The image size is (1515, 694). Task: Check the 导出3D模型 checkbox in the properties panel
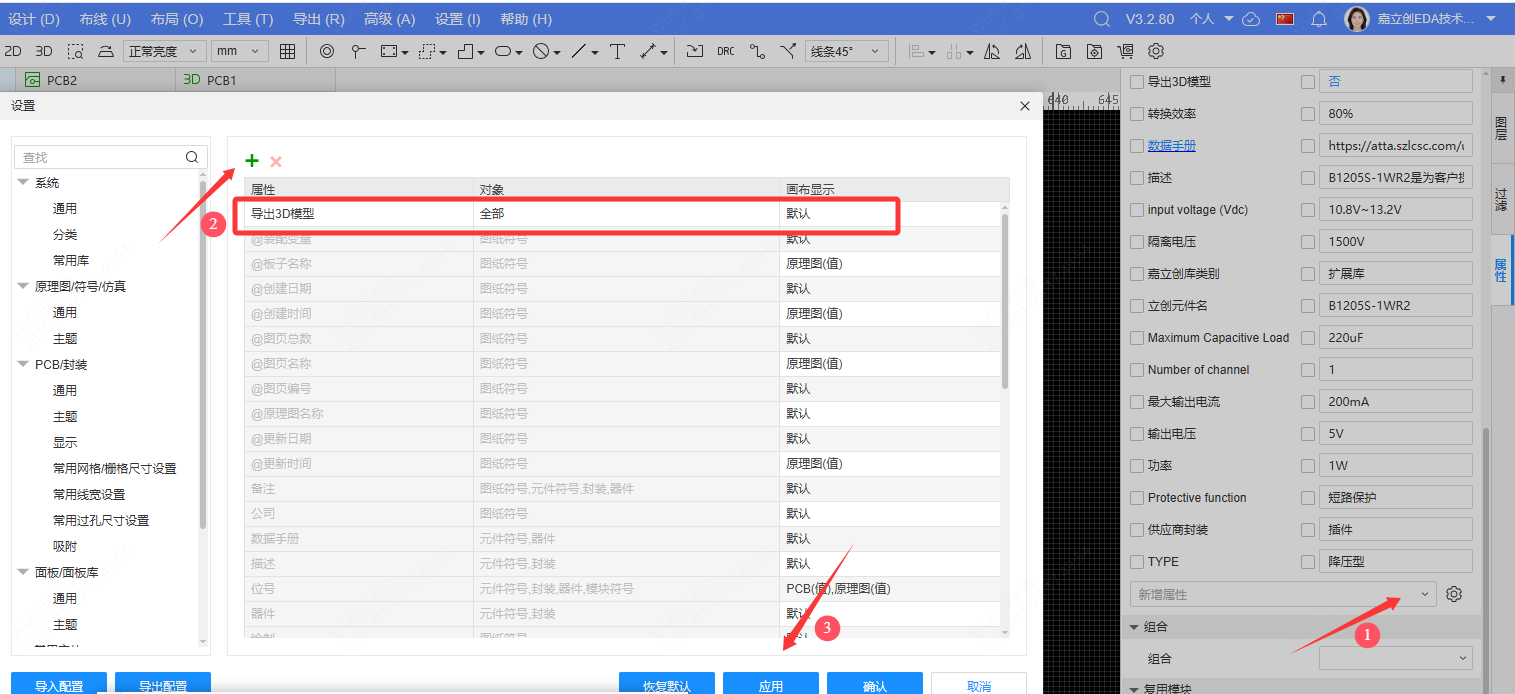(1136, 81)
